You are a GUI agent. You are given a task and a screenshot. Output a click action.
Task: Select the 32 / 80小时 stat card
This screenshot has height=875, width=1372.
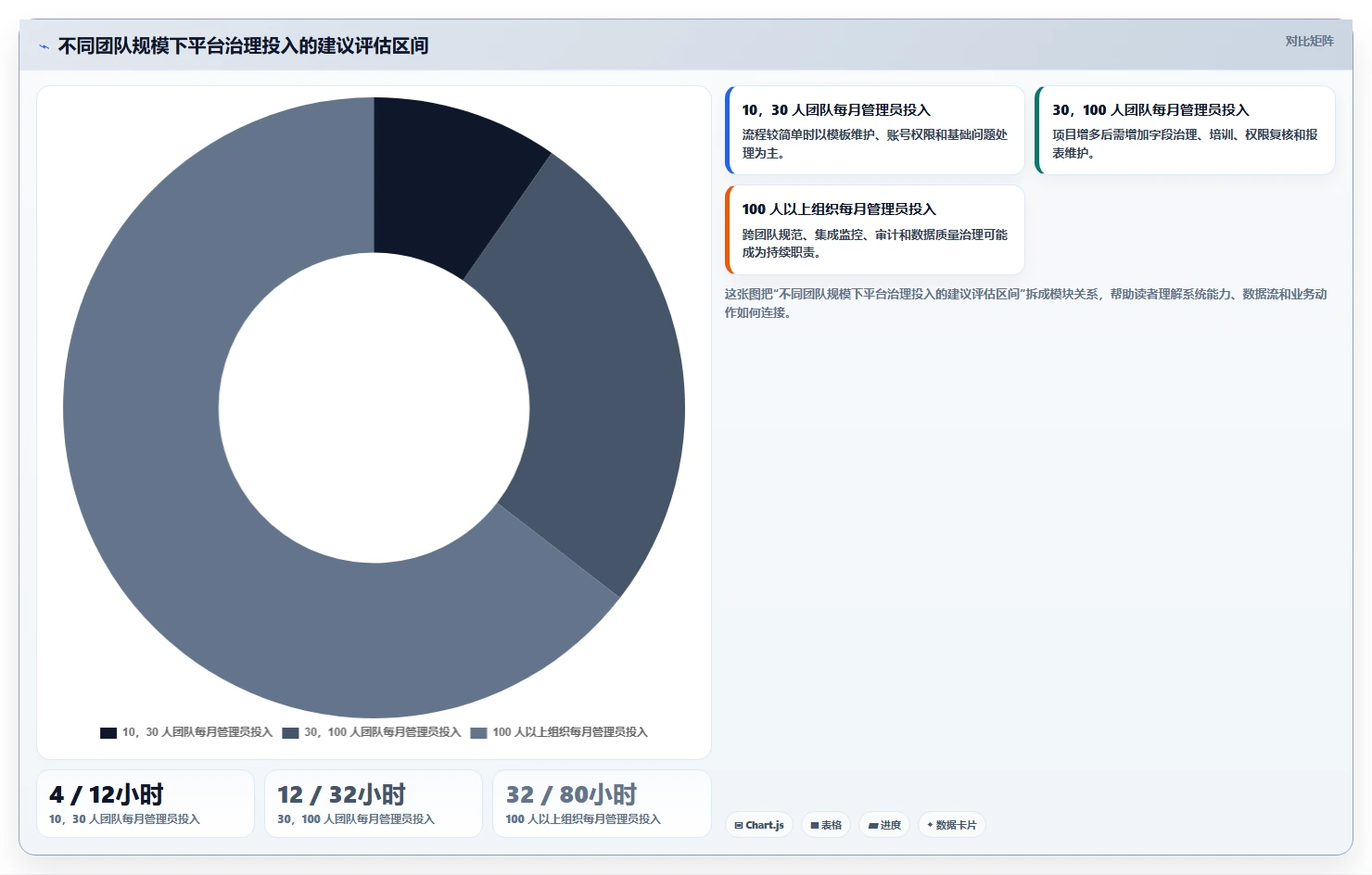tap(602, 804)
